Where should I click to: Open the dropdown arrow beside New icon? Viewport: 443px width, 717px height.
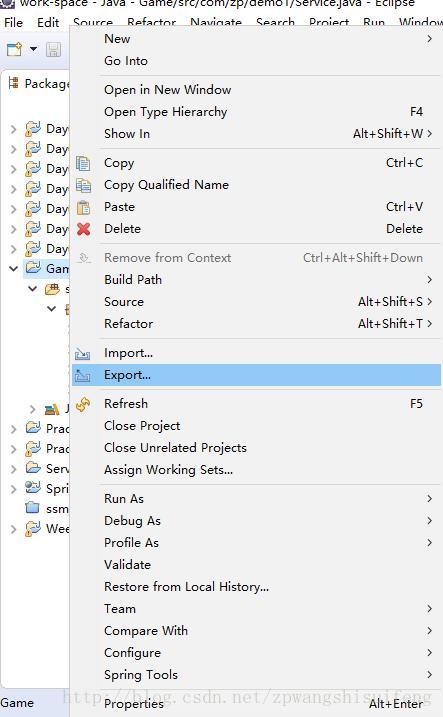tap(33, 48)
